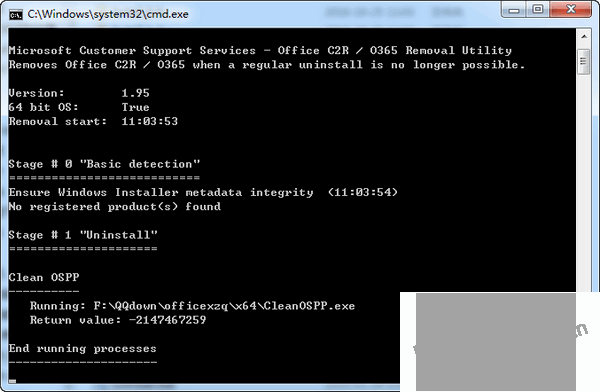Click the CleanOSPP.exe path line
Screen dimensions: 600x392
click(x=192, y=306)
